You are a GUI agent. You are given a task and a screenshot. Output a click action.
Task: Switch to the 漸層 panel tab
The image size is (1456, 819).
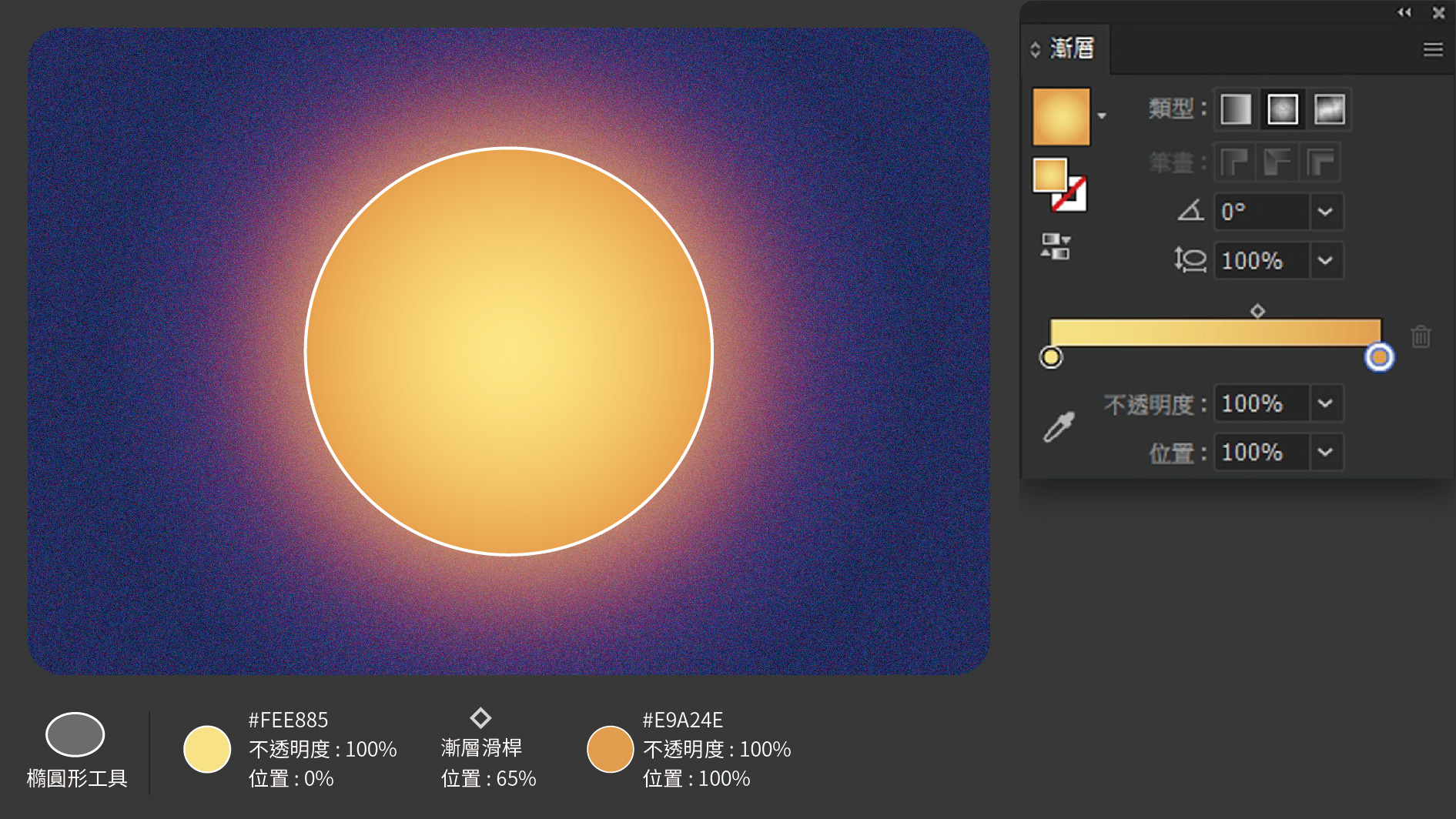tap(1071, 49)
